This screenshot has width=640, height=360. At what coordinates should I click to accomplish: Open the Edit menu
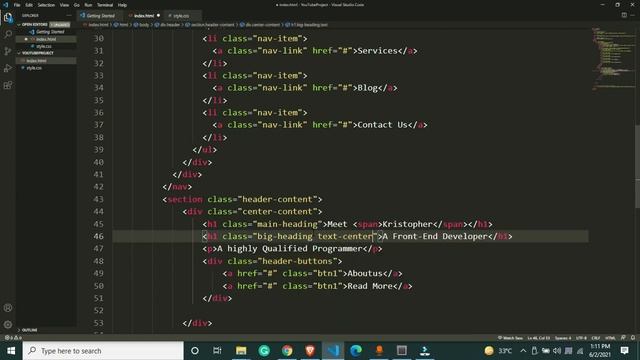point(29,5)
